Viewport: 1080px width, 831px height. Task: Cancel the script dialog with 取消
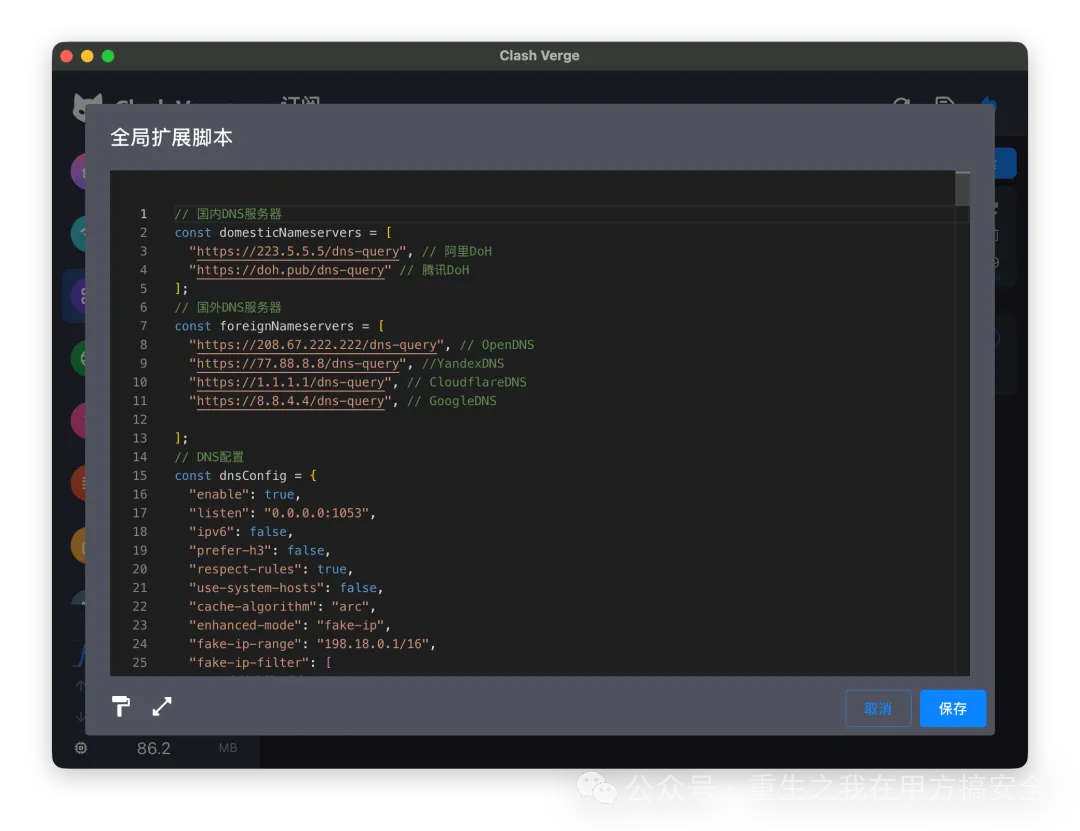tap(877, 708)
